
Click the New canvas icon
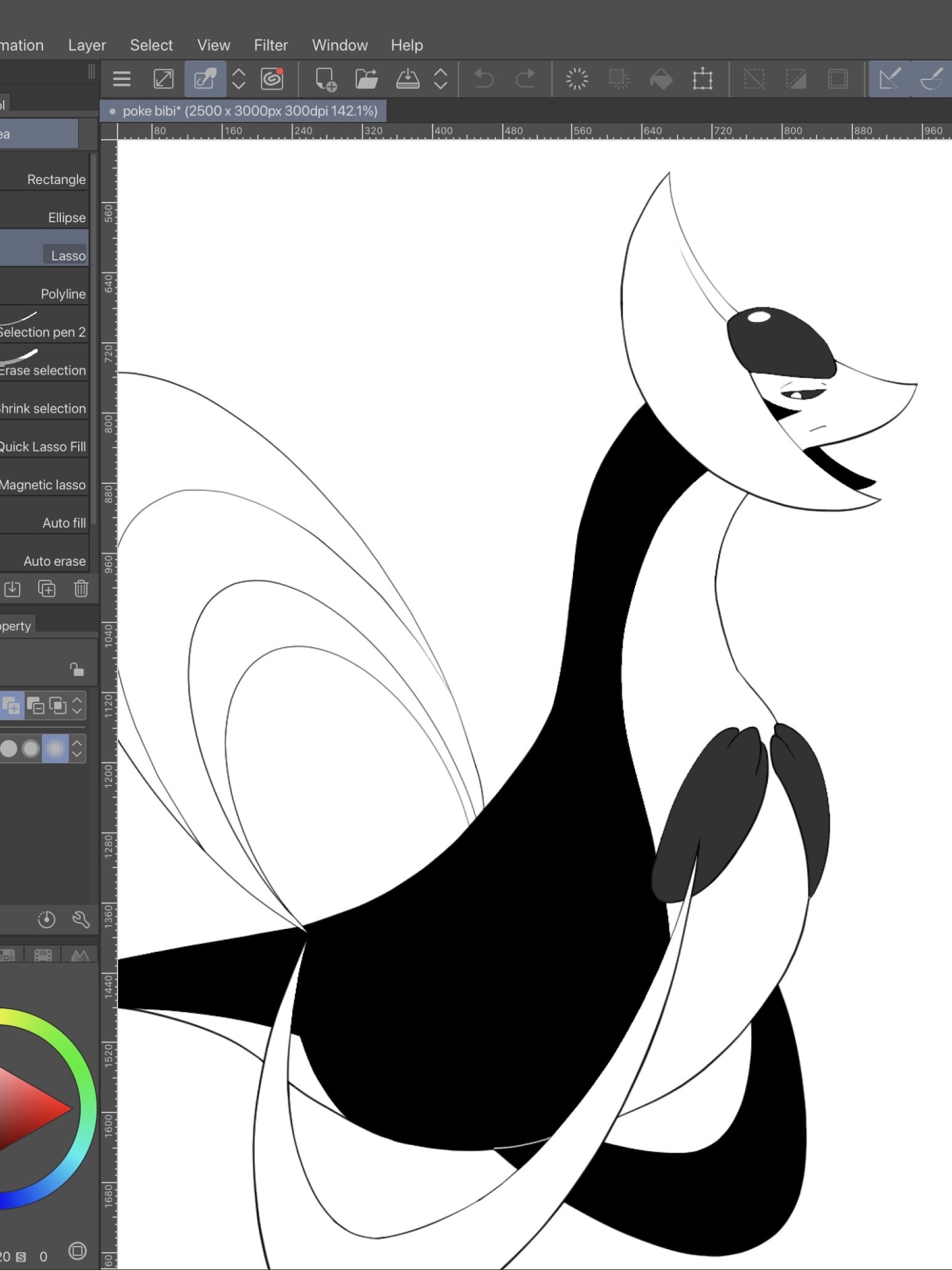[326, 79]
